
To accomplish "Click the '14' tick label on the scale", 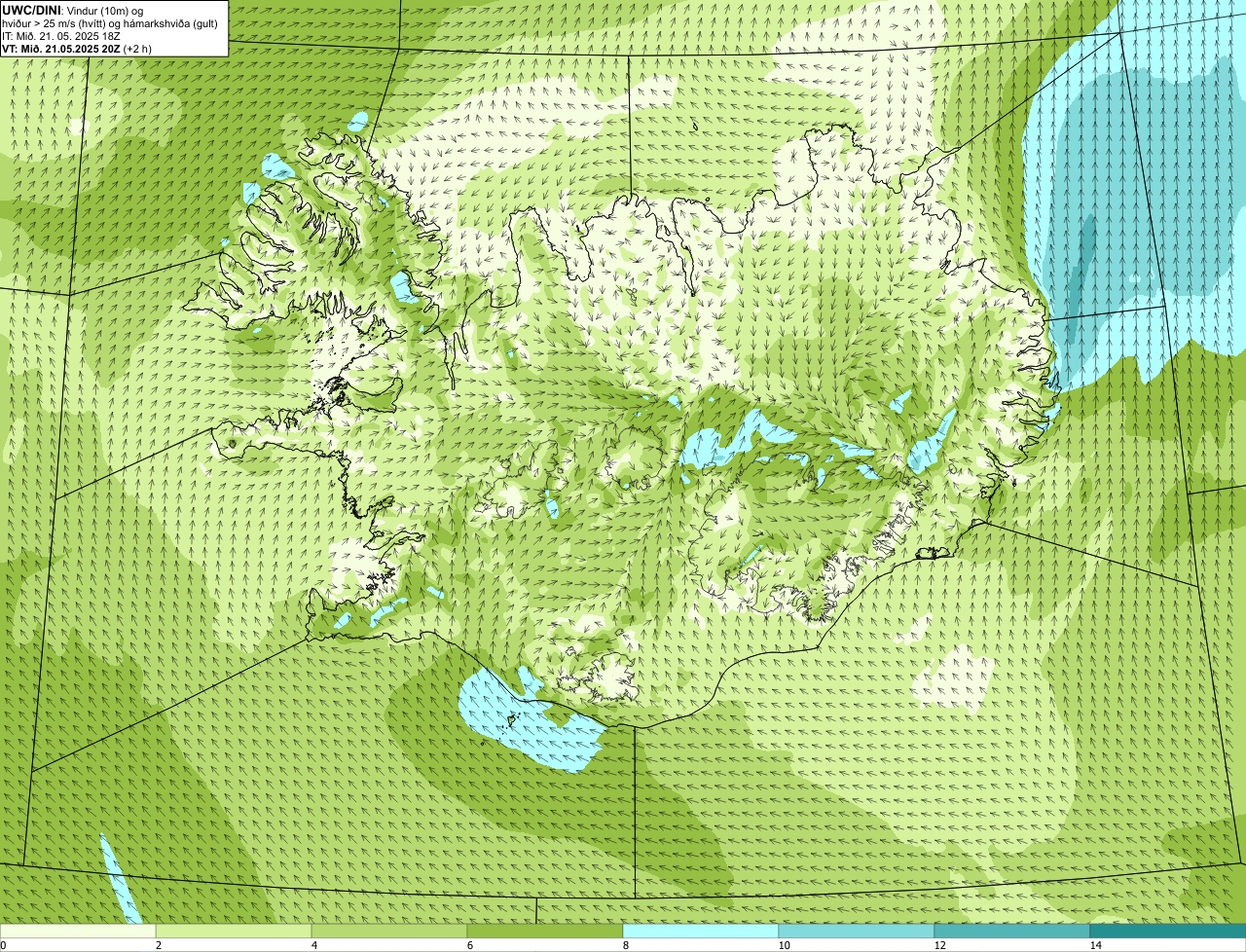I will 1095,945.
